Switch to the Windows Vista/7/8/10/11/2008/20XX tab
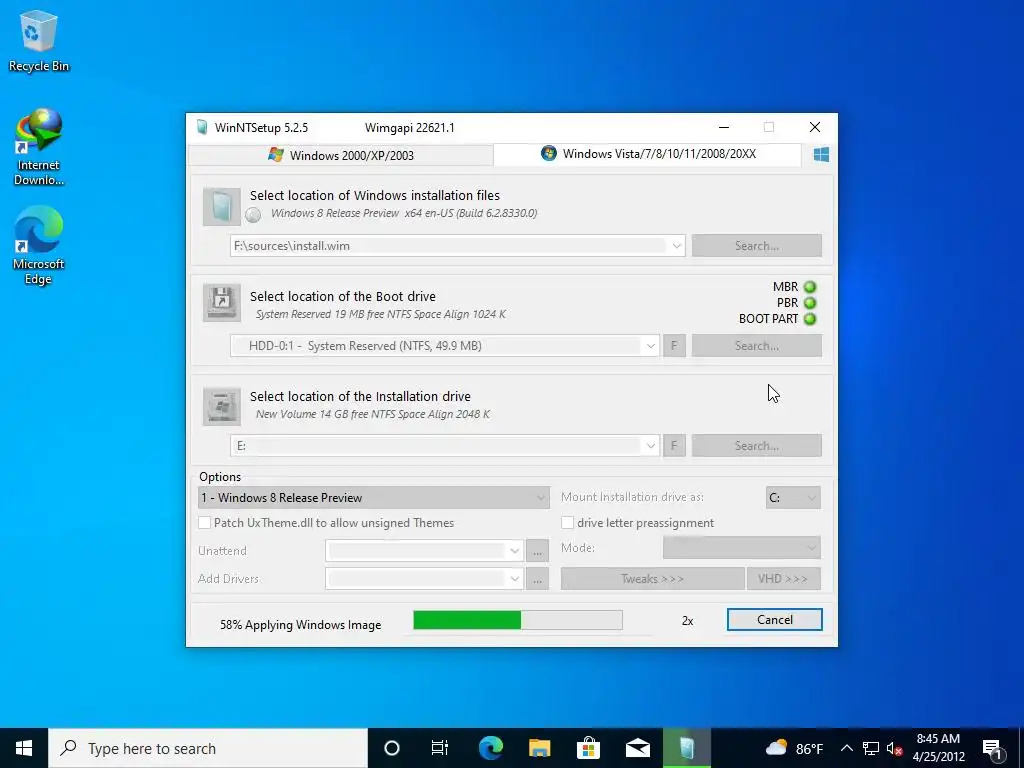 648,154
